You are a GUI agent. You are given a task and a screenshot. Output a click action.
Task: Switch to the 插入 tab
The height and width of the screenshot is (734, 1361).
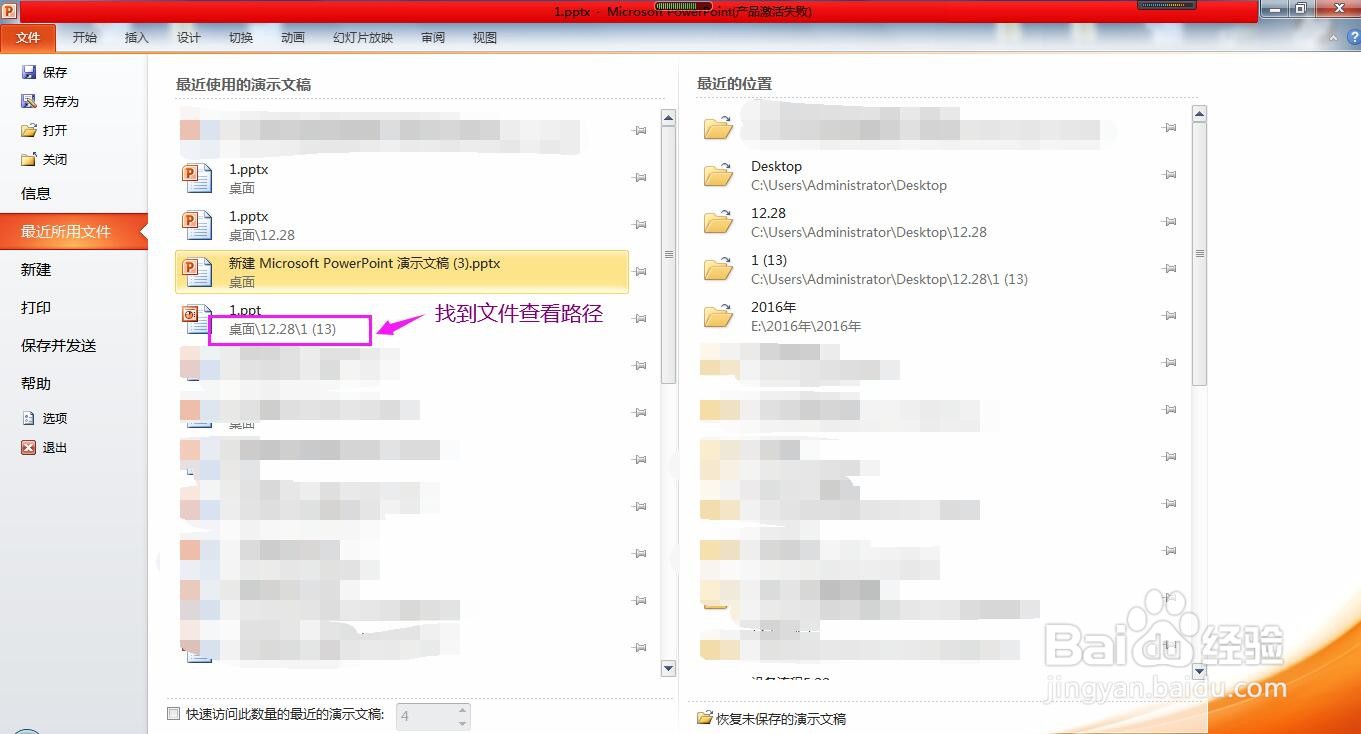click(136, 38)
